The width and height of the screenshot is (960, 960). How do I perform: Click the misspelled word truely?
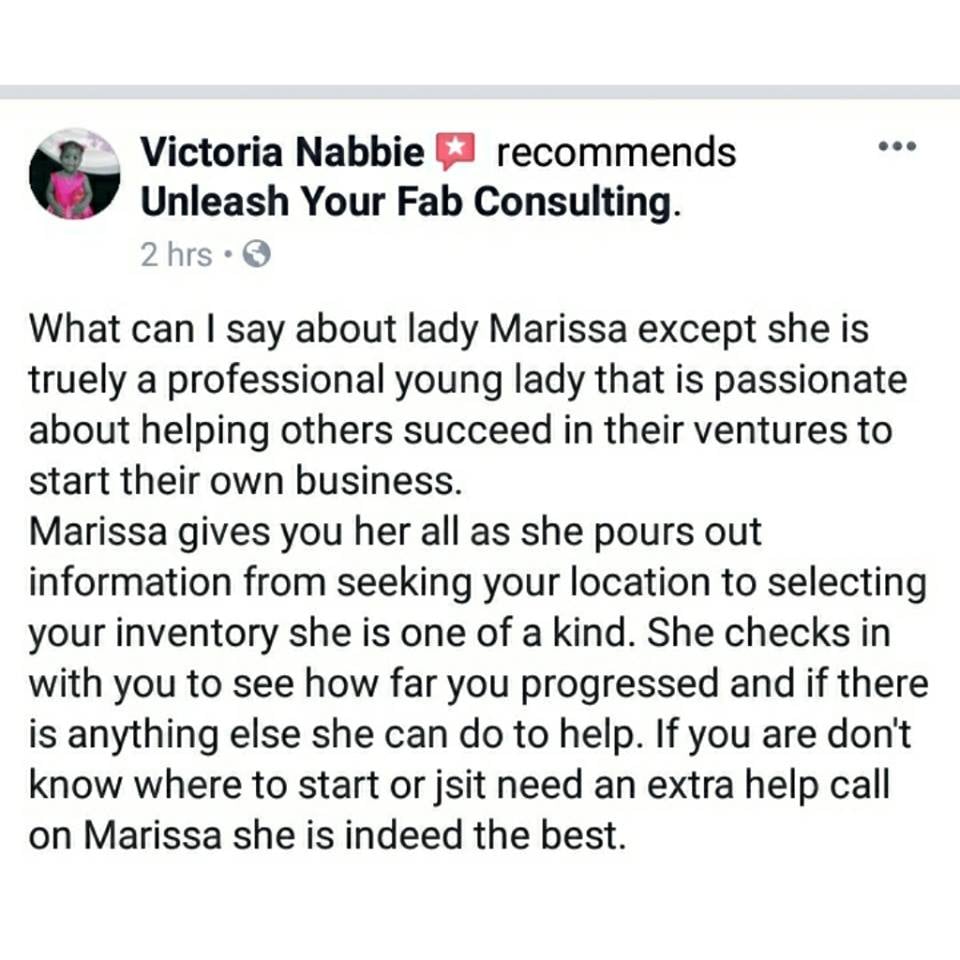click(77, 381)
